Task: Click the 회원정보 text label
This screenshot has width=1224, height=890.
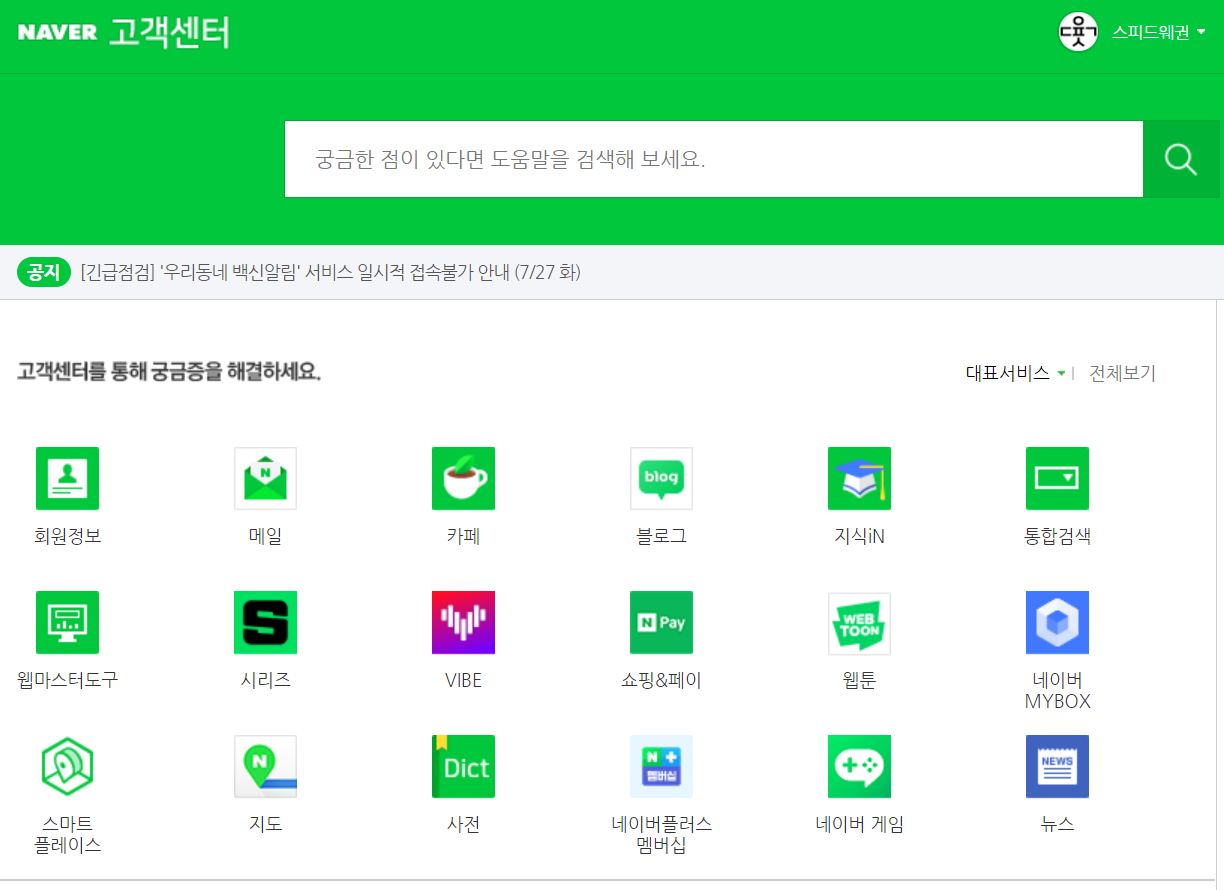Action: pyautogui.click(x=67, y=536)
